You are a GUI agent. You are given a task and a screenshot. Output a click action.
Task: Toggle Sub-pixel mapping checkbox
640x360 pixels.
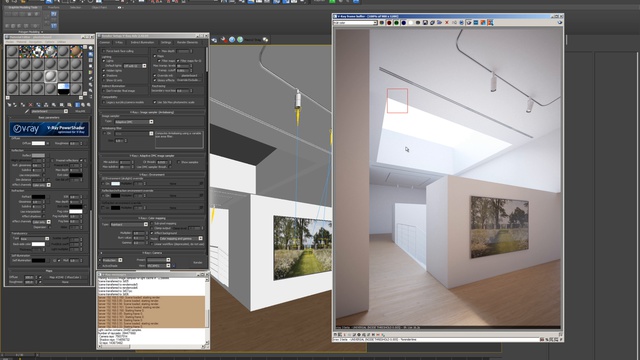(152, 224)
